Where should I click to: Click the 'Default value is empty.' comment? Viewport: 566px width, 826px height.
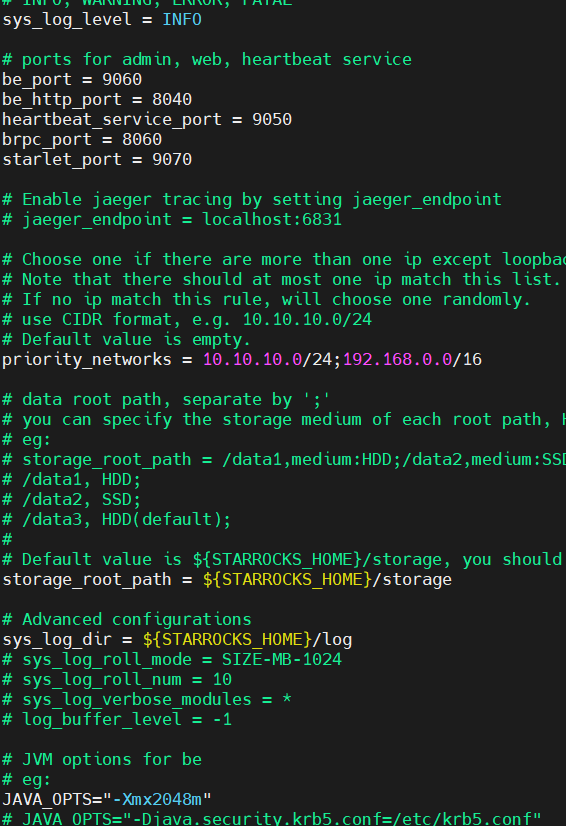coord(126,340)
